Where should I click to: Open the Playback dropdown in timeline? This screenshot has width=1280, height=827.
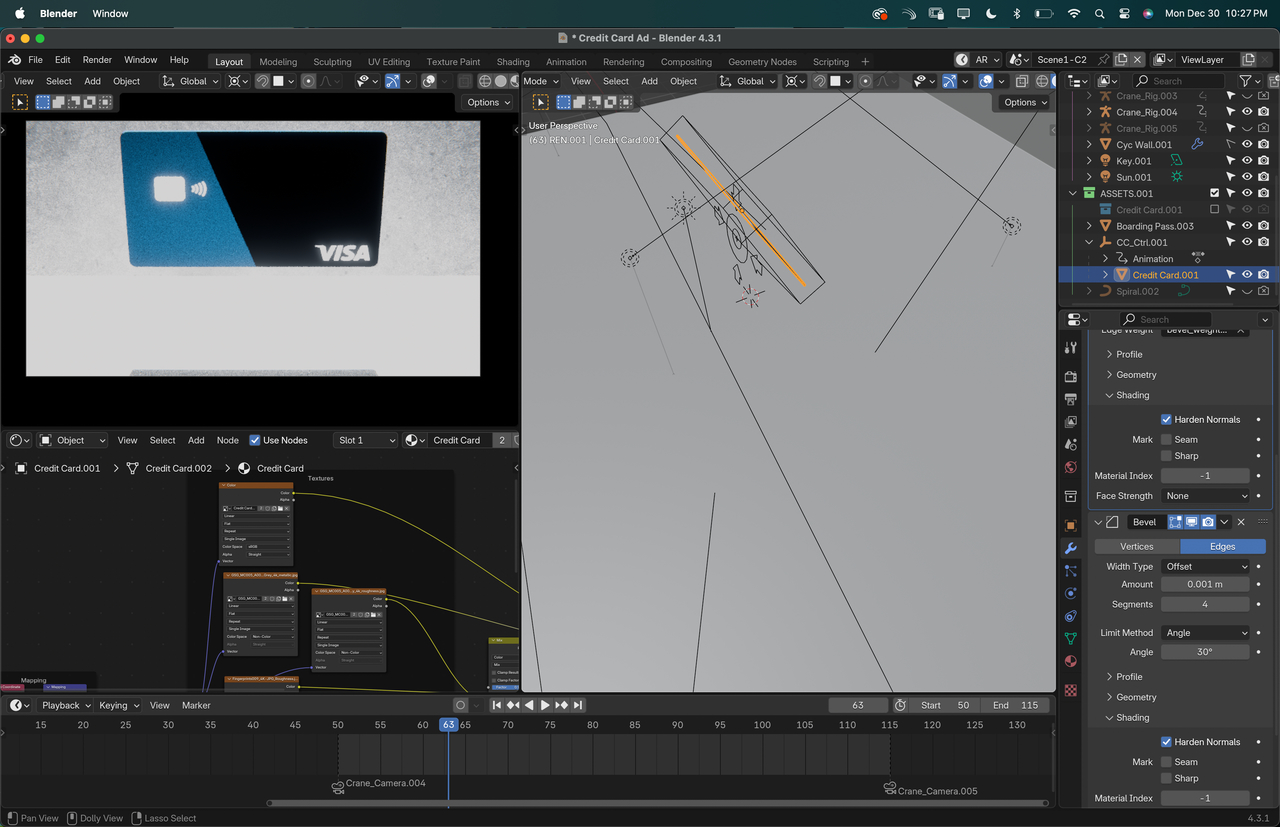tap(66, 705)
